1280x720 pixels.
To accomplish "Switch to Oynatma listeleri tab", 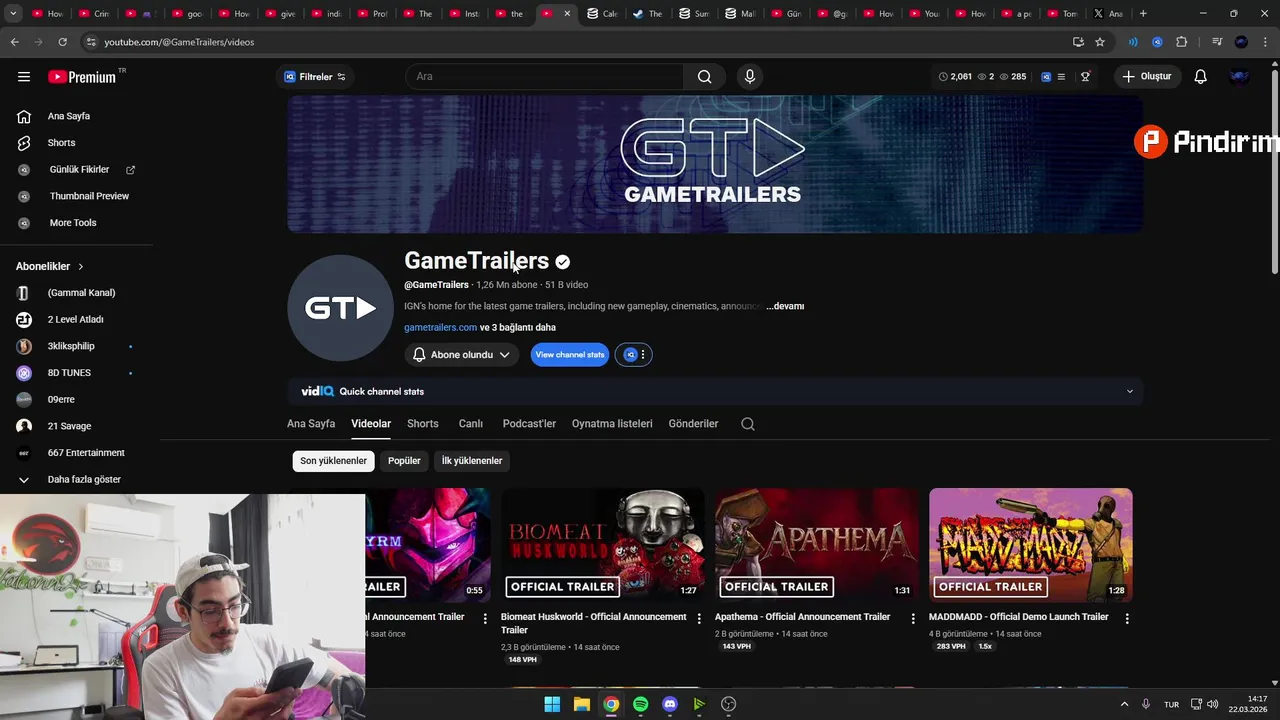I will (612, 424).
